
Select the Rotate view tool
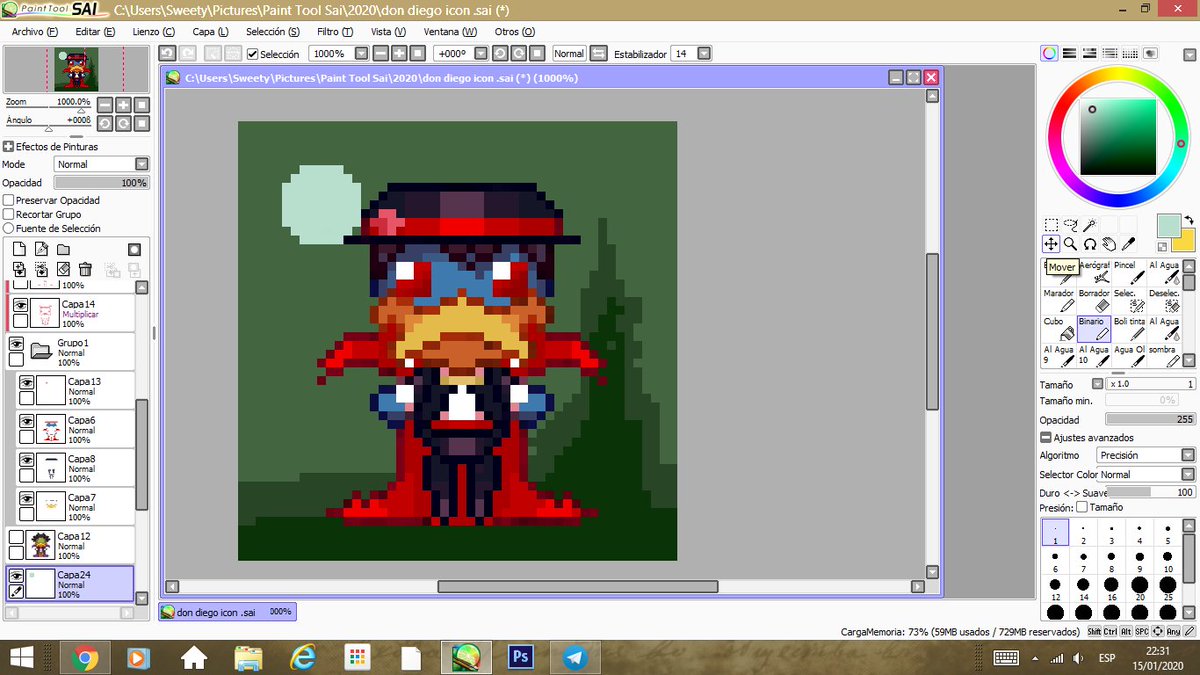tap(1090, 244)
